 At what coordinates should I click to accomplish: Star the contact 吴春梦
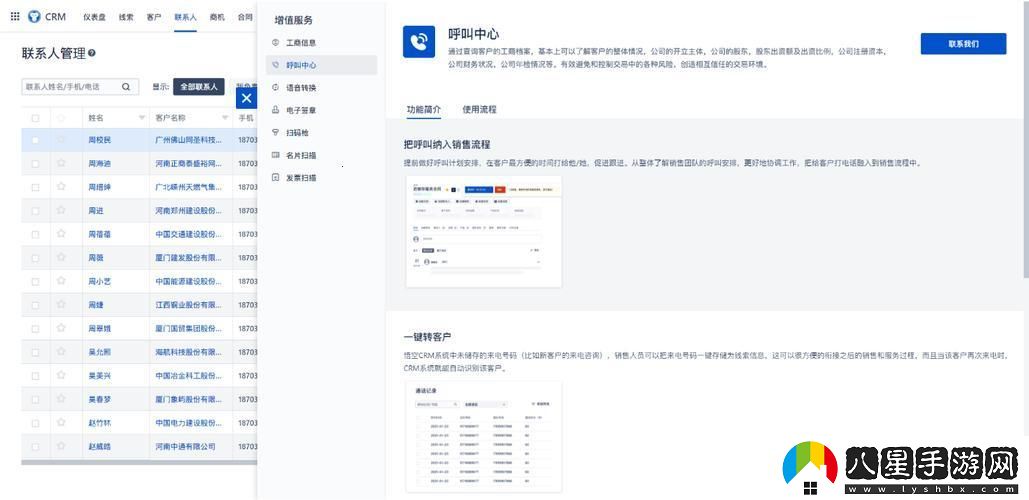(61, 399)
